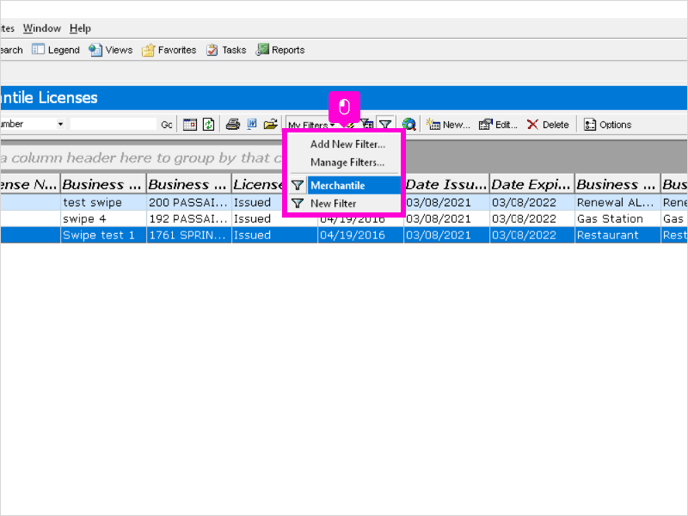Open the My Filters dropdown
688x516 pixels.
pyautogui.click(x=311, y=125)
